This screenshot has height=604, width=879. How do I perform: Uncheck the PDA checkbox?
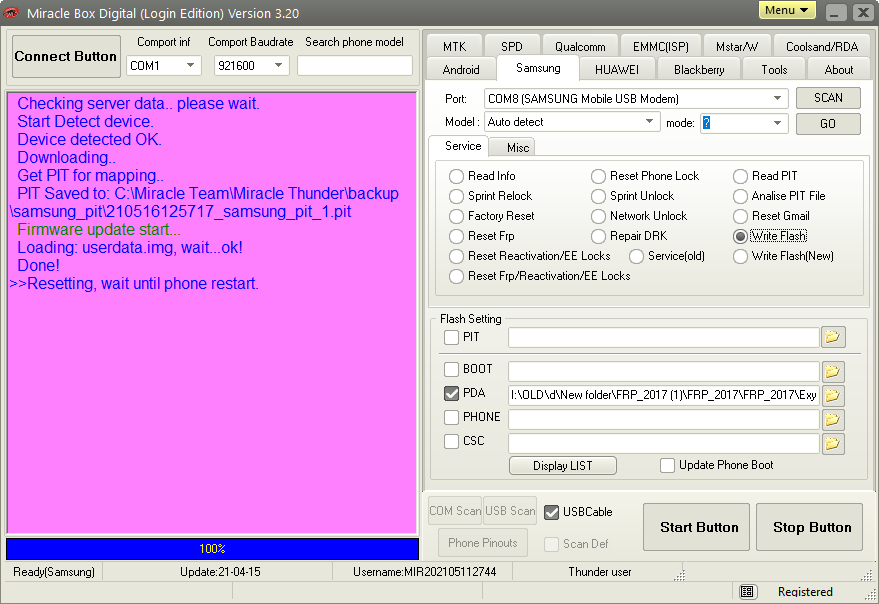click(x=452, y=394)
